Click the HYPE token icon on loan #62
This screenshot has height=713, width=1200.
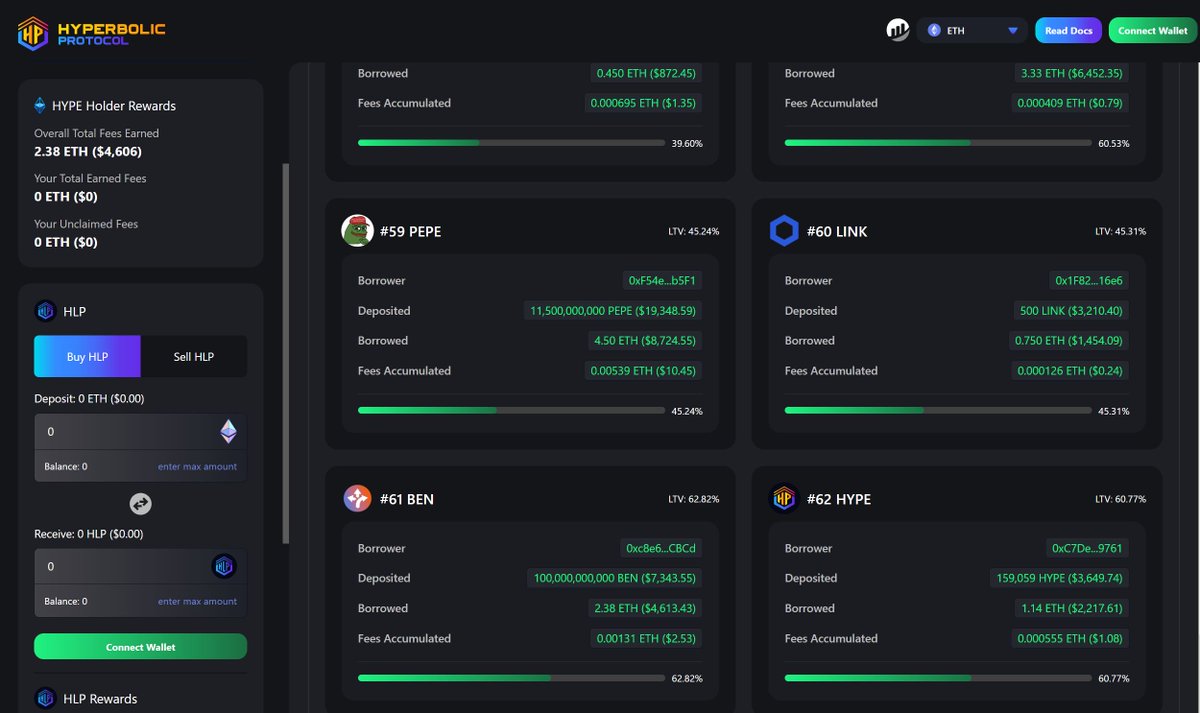point(784,498)
